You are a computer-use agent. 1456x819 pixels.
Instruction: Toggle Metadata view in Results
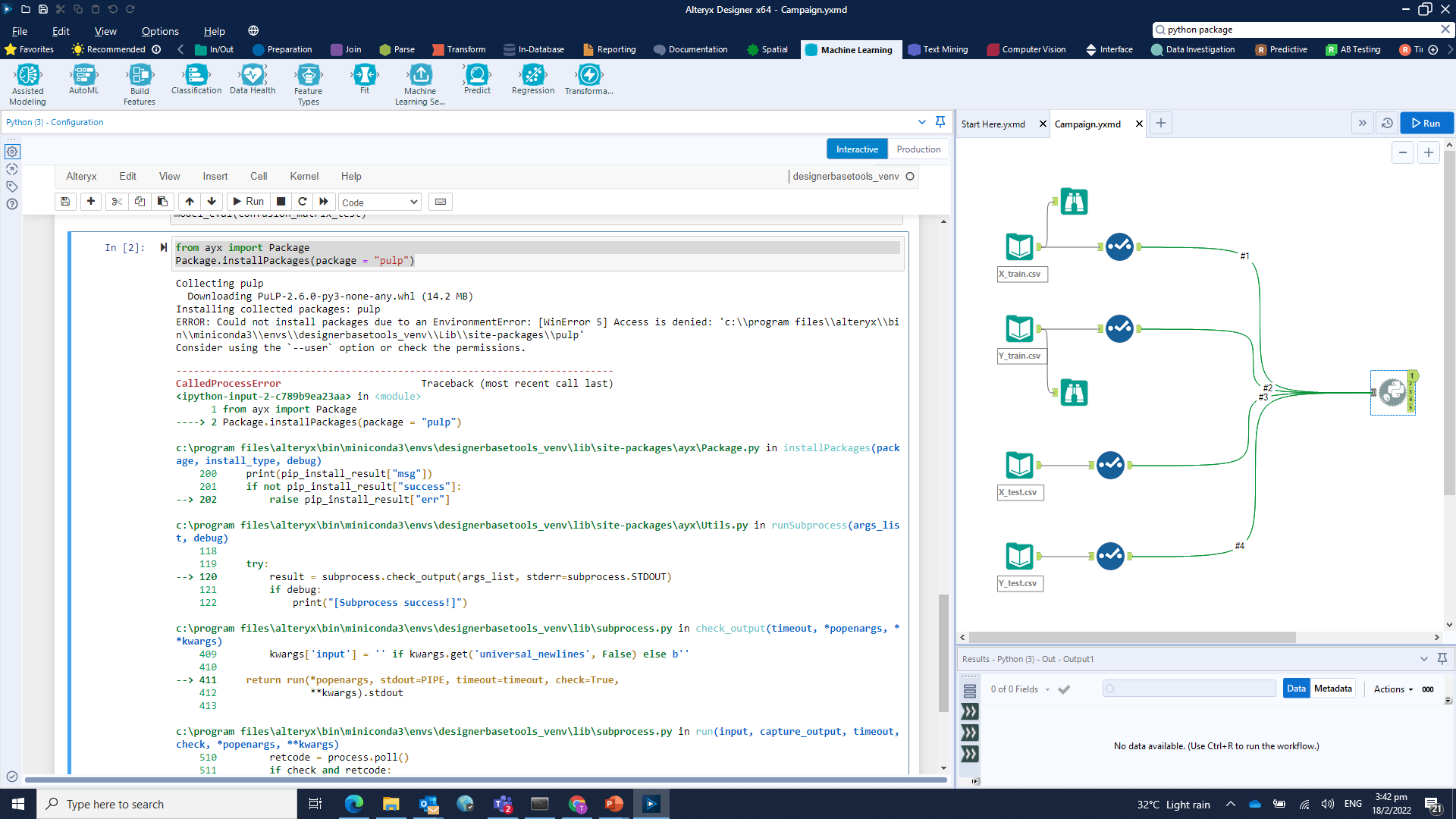click(1332, 689)
